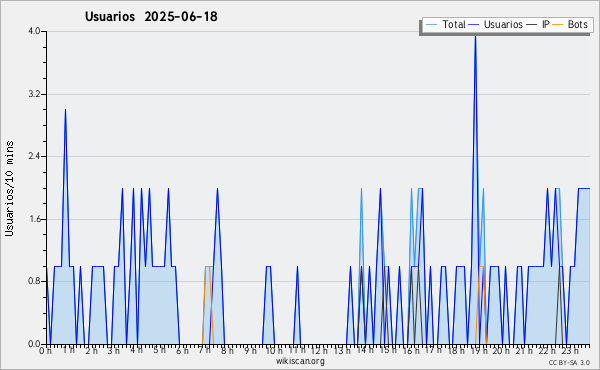Click the '10 h' x-axis label
This screenshot has width=600, height=370.
(274, 351)
